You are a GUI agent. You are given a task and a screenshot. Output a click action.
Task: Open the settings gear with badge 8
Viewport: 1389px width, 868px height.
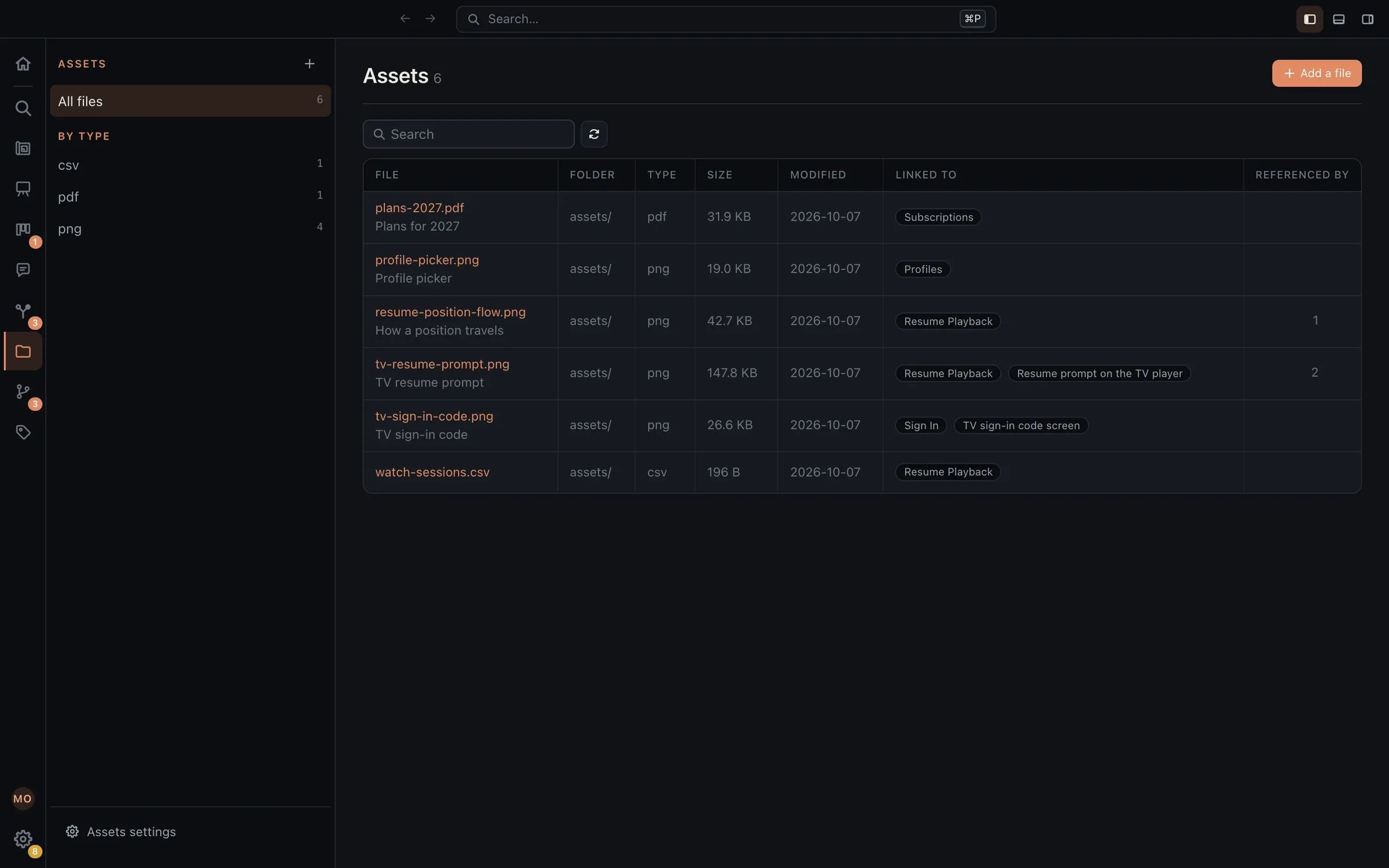[23, 839]
